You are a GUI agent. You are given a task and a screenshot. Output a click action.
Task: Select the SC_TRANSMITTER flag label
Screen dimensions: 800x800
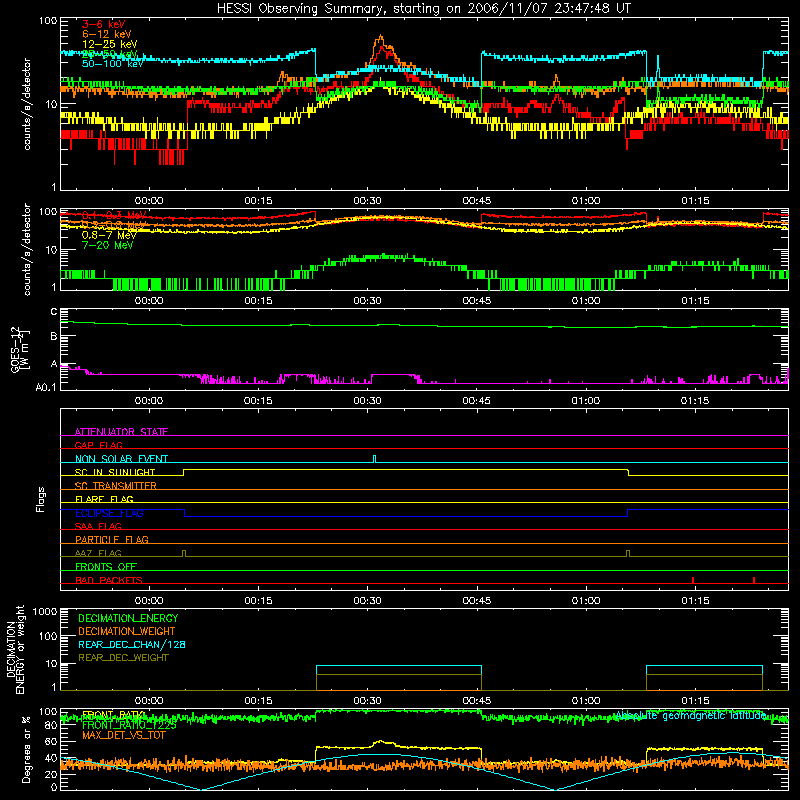click(x=116, y=486)
